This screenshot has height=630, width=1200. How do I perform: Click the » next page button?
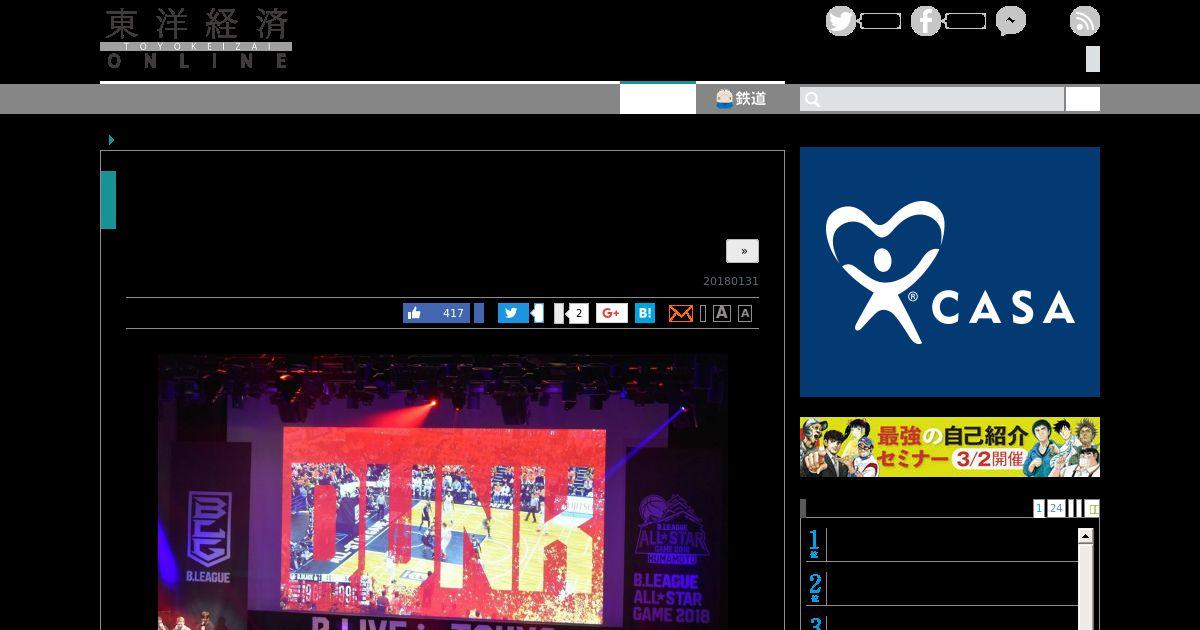click(743, 251)
